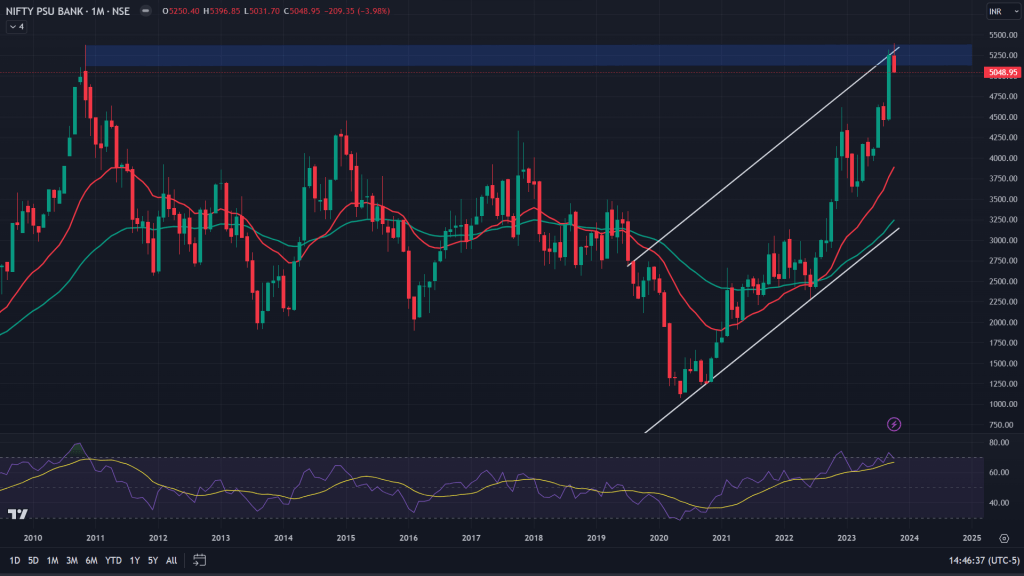Open the go-to-date calendar icon
The image size is (1024, 576).
[199, 560]
